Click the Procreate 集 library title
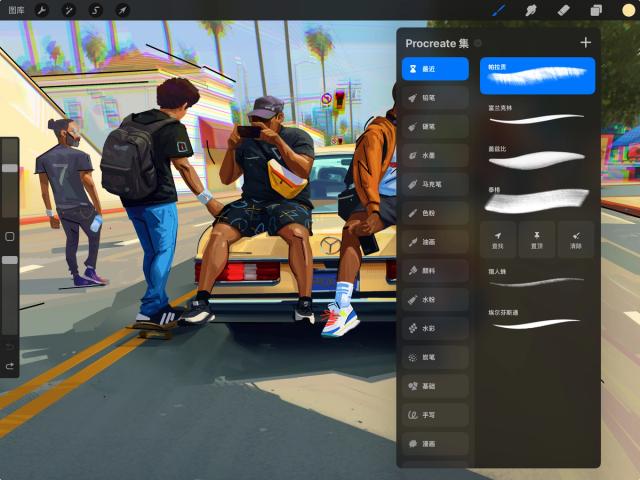Viewport: 640px width, 480px height. pos(437,43)
